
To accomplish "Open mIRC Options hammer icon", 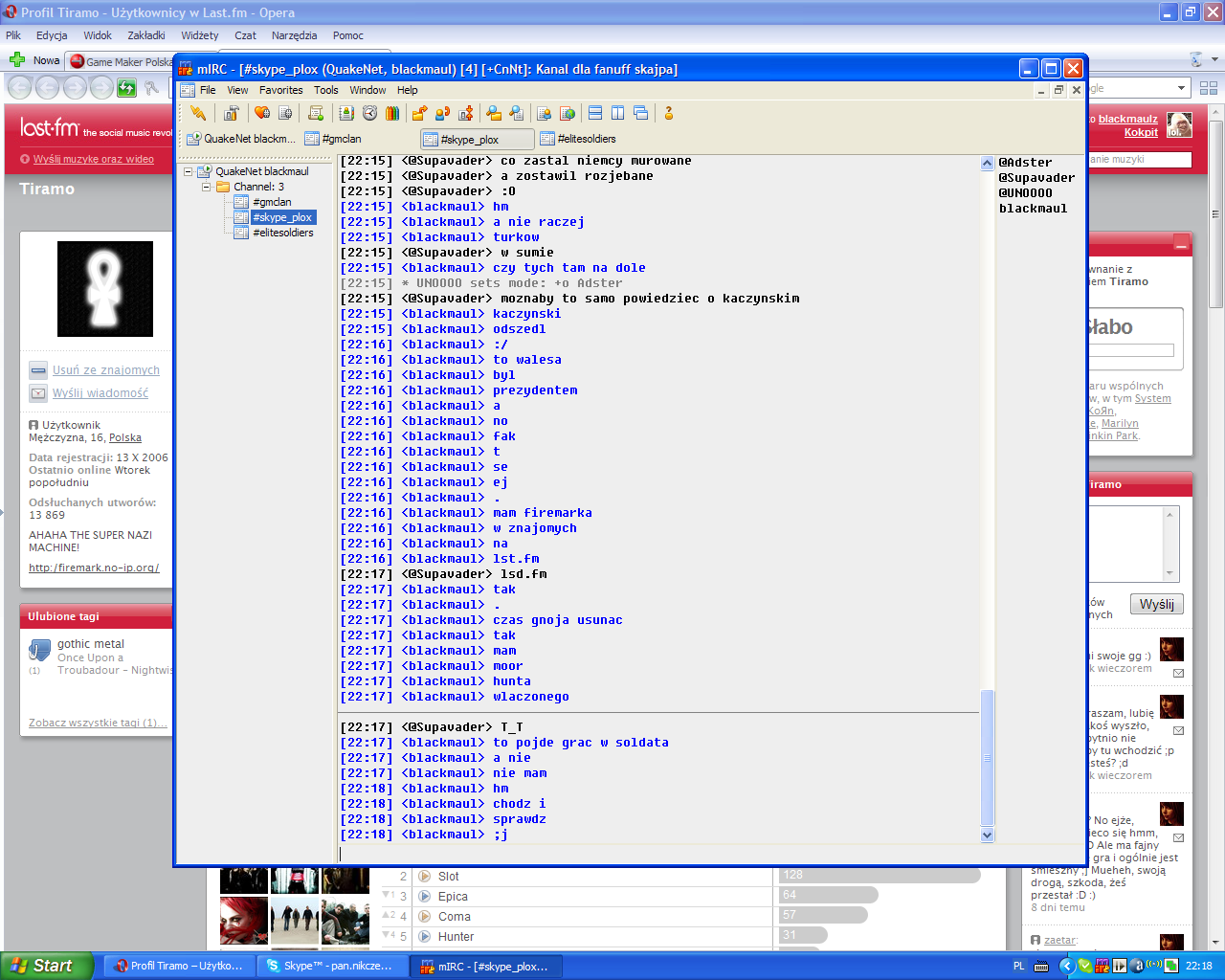I will click(231, 113).
